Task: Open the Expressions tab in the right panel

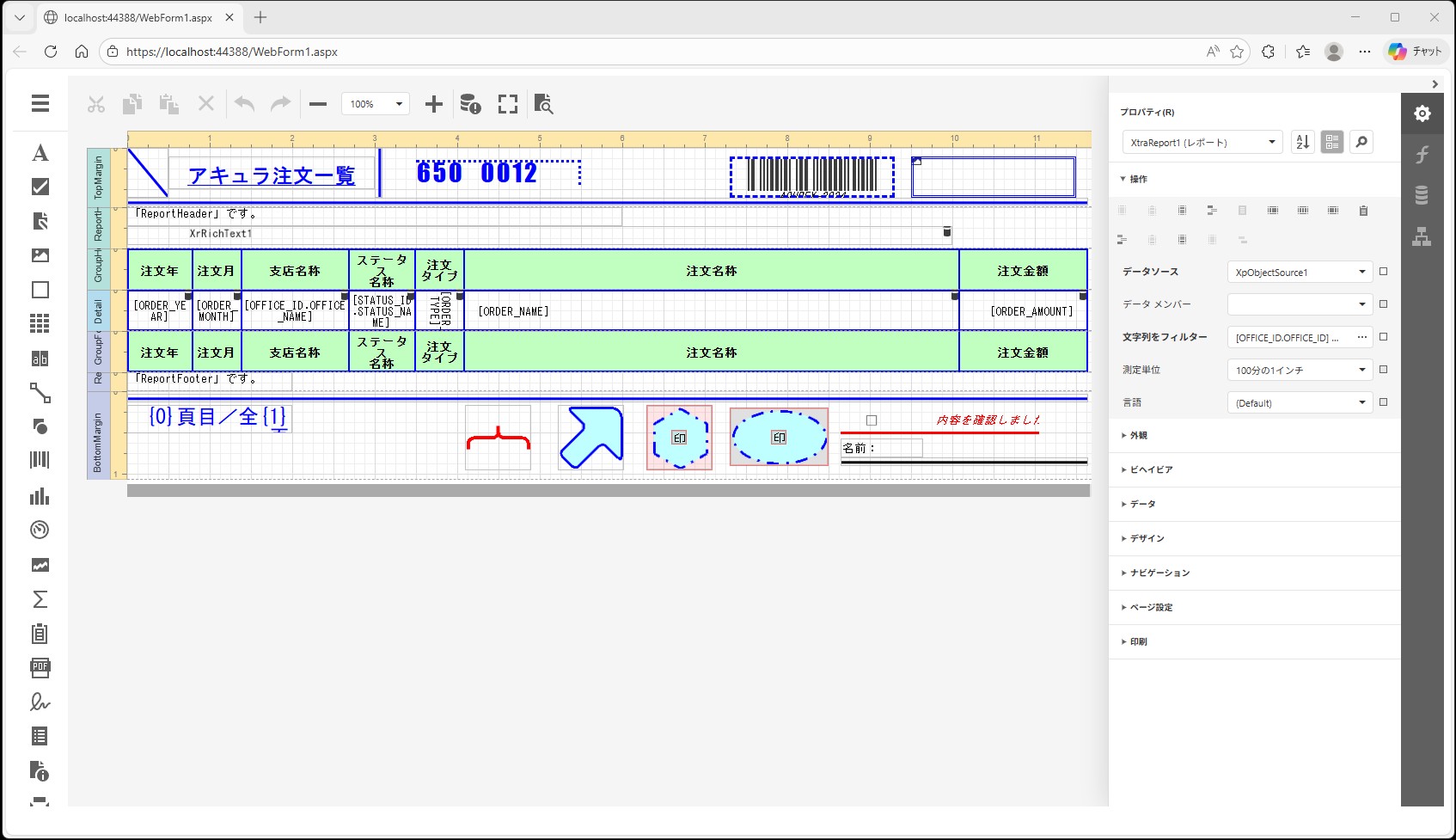Action: click(1422, 155)
